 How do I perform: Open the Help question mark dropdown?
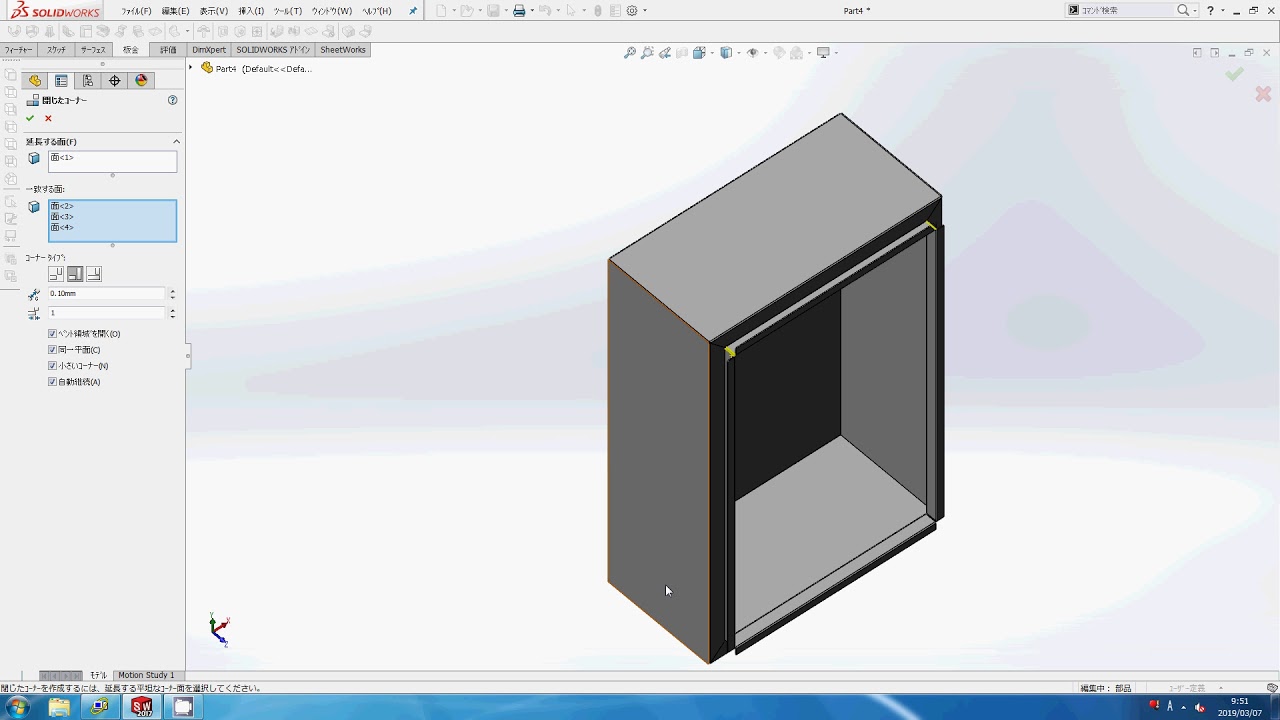[1223, 10]
